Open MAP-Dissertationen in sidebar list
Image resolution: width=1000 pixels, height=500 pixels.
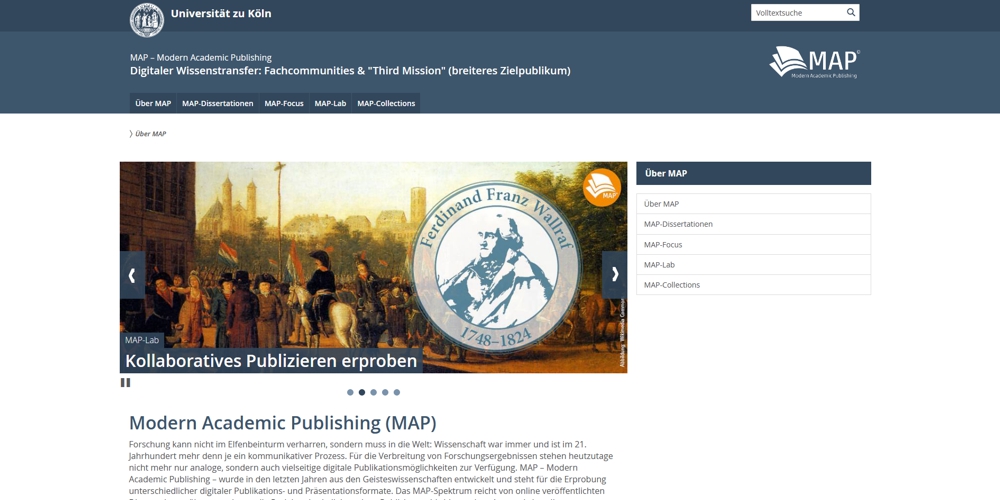click(753, 224)
